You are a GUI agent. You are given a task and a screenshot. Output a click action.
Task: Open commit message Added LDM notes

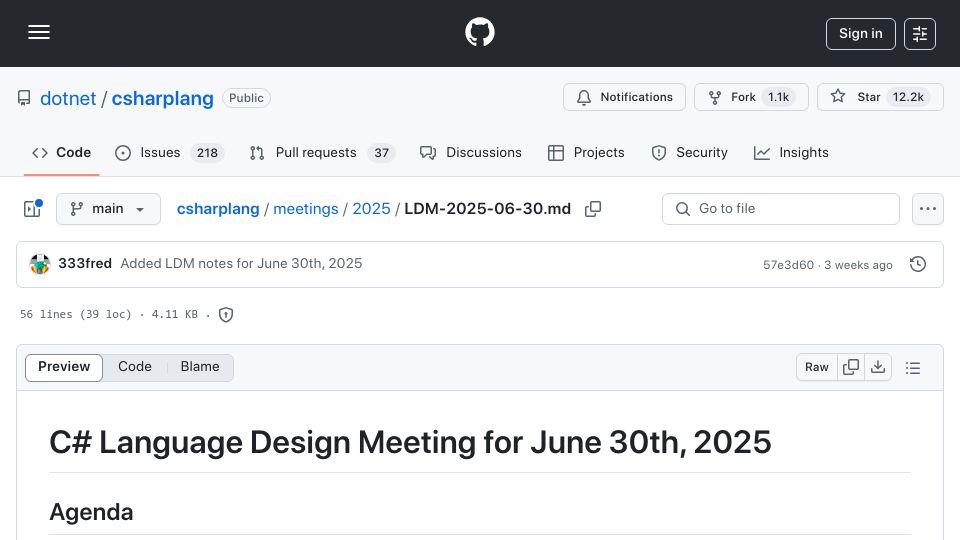pos(241,263)
